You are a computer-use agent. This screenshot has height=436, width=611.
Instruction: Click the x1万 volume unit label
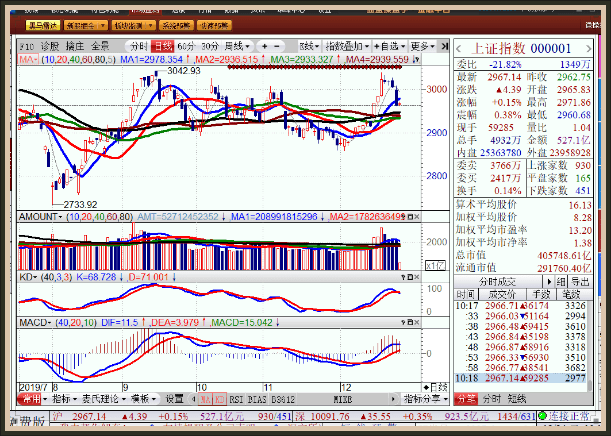[x=435, y=266]
